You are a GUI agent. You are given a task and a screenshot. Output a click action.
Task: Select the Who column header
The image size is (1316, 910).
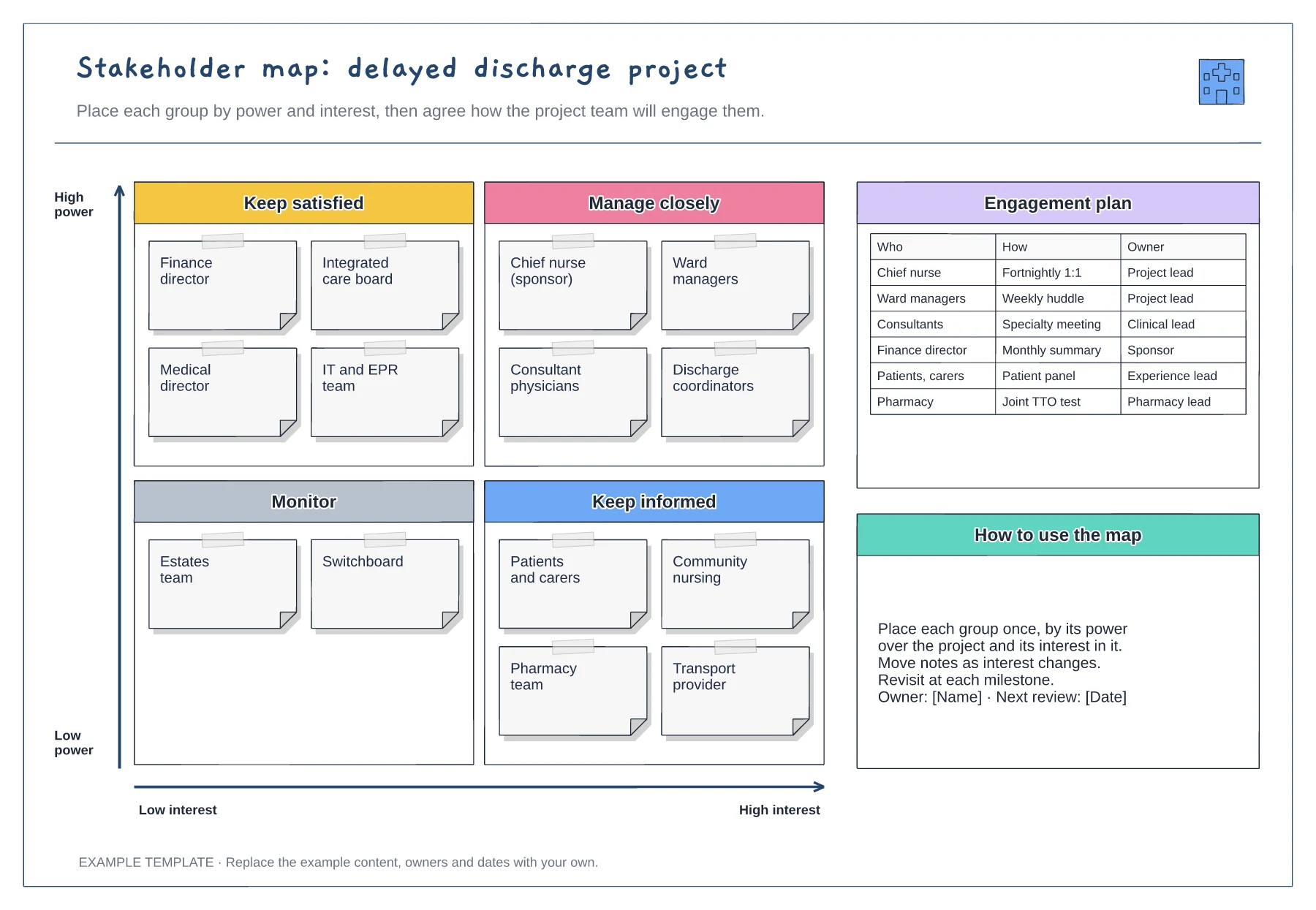[932, 247]
